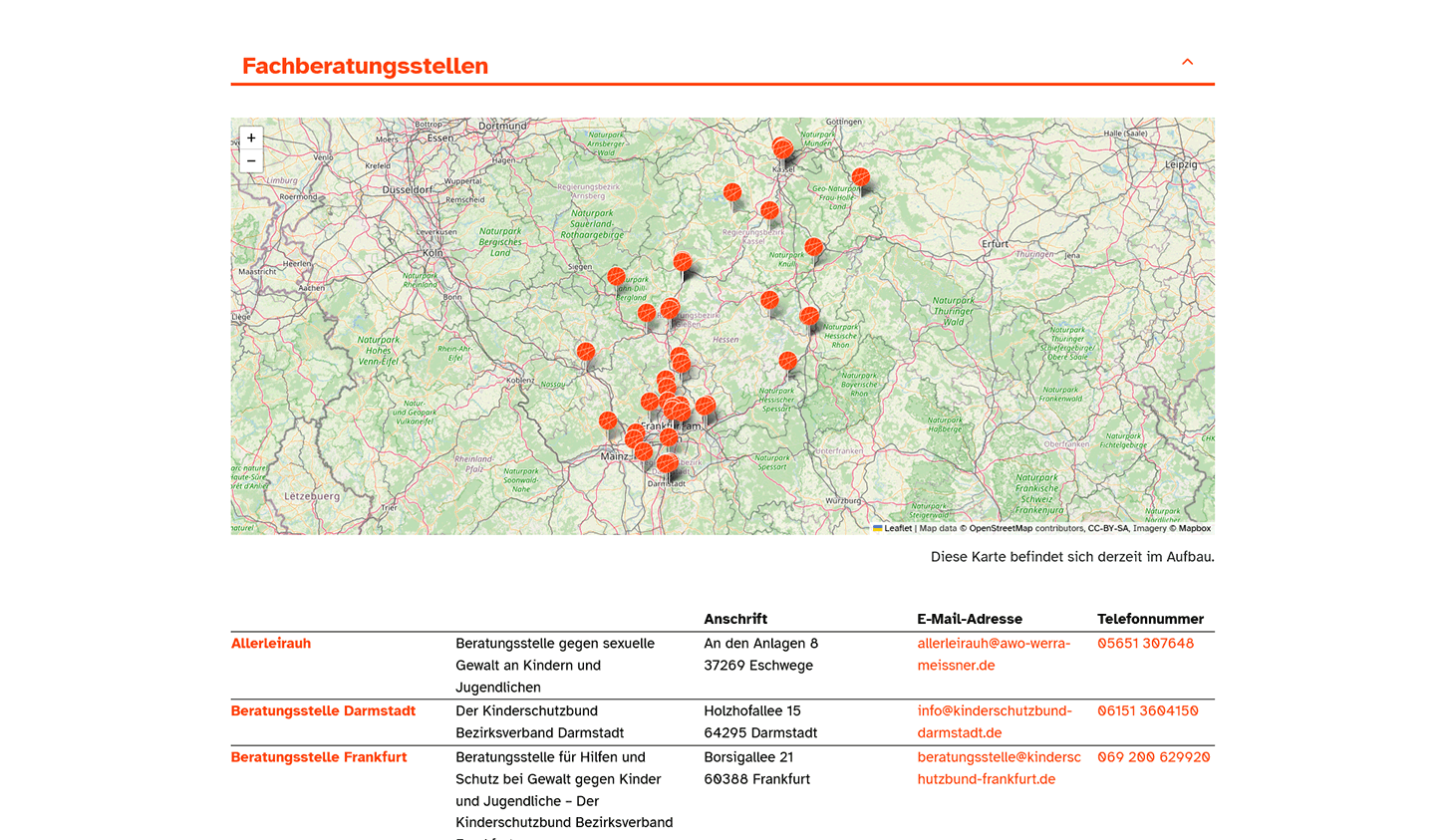
Task: Collapse the Fachberatungsstellen section
Action: coord(1187,62)
